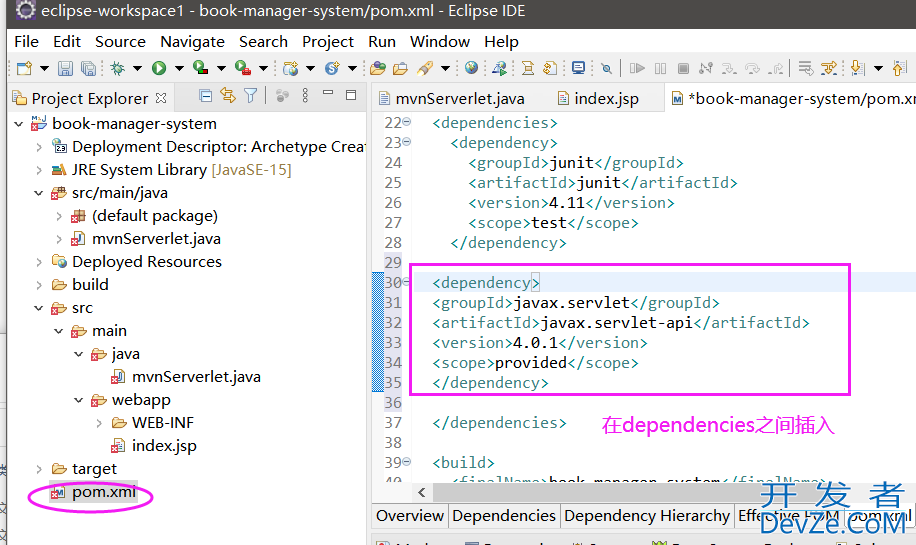916x545 pixels.
Task: Open the web browser globe icon
Action: 471,68
